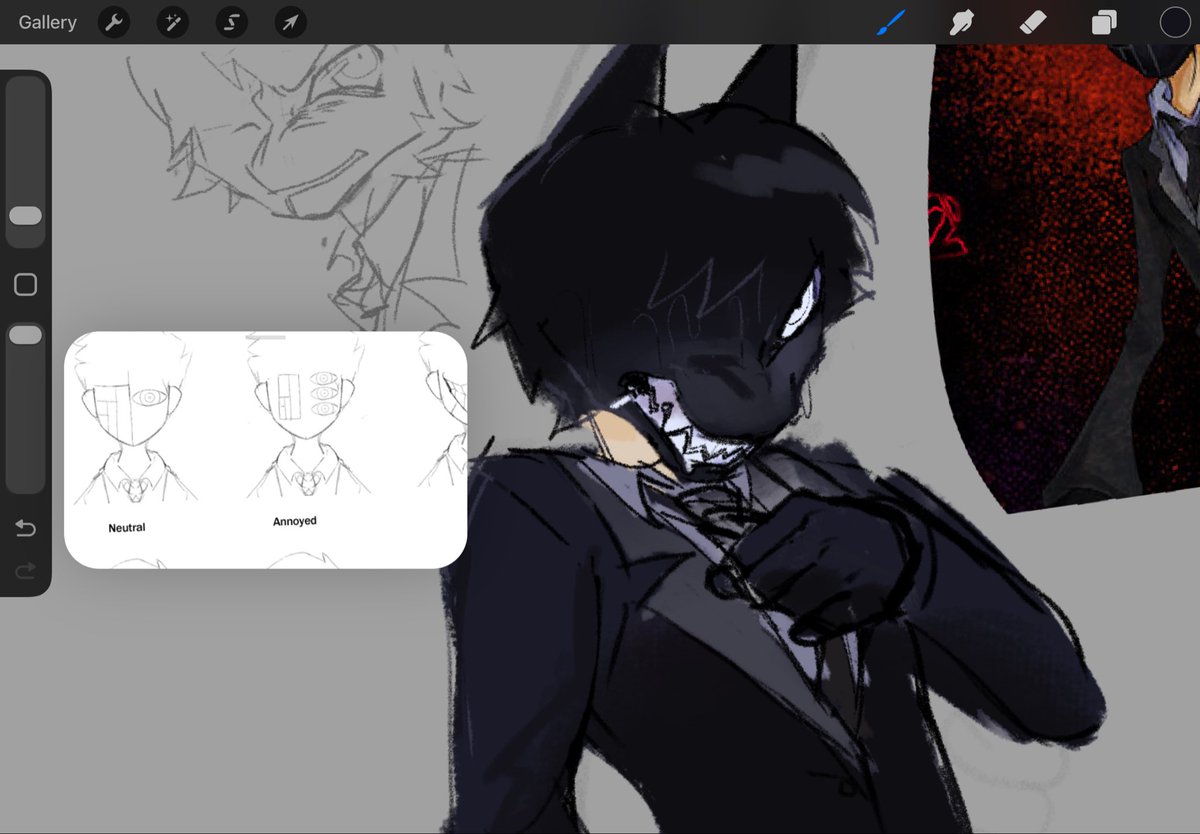The height and width of the screenshot is (834, 1200).
Task: Select the Eraser tool
Action: pyautogui.click(x=1032, y=22)
